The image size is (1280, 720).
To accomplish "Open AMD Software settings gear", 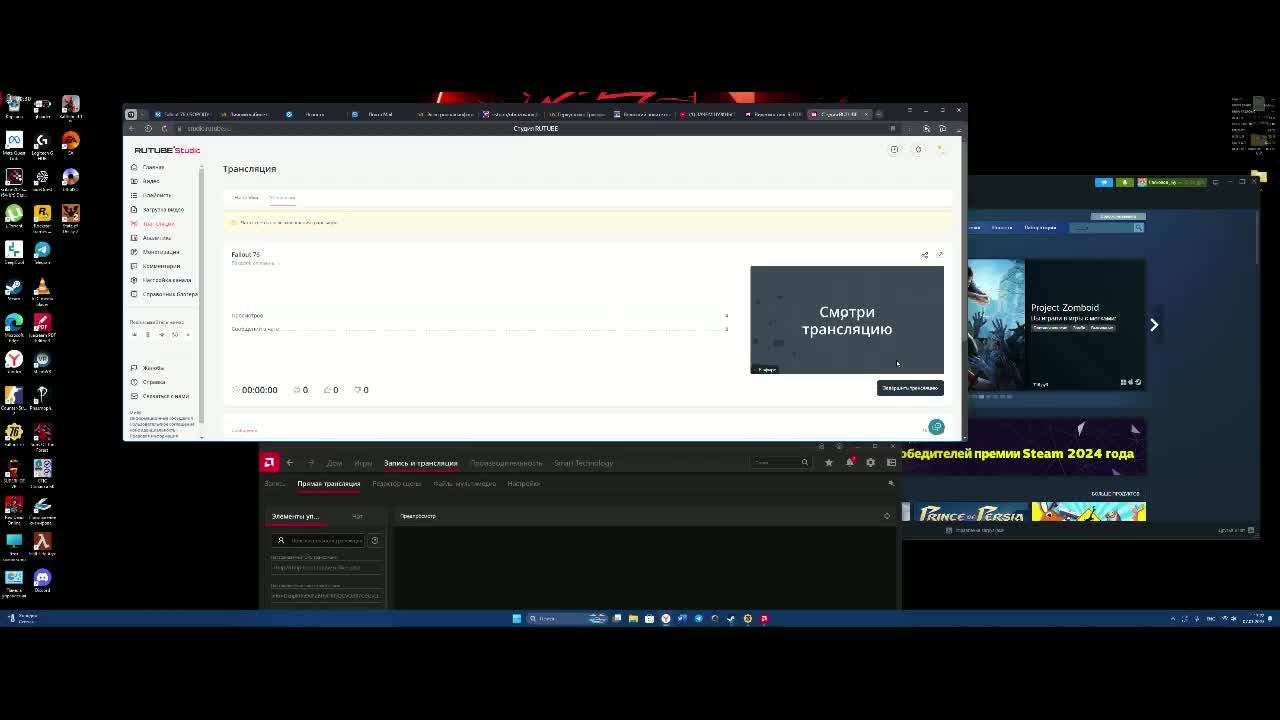I will pos(870,462).
